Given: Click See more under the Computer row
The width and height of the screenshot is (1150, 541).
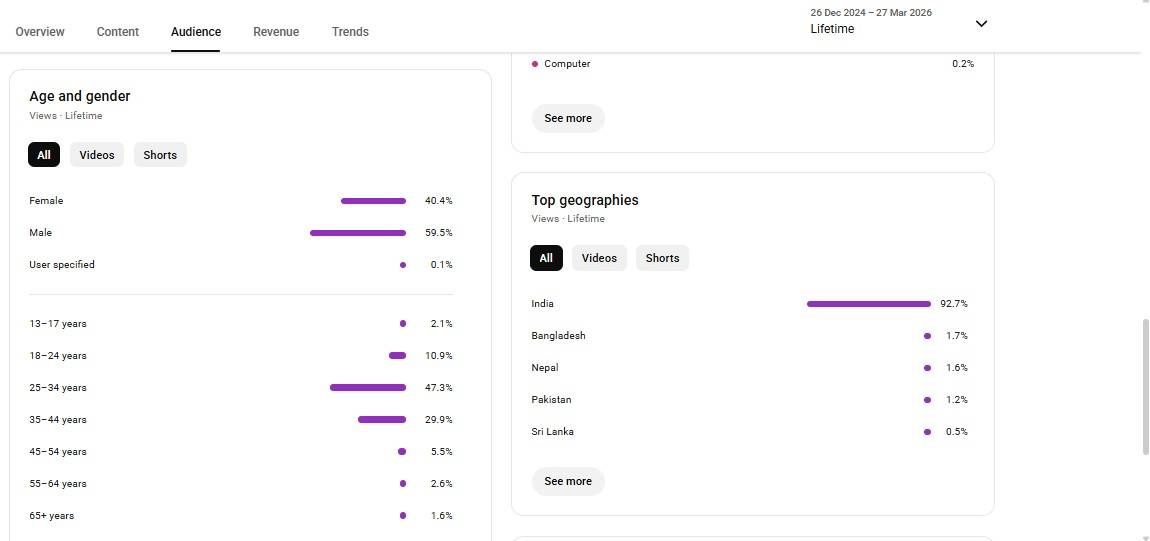Looking at the screenshot, I should coord(568,118).
